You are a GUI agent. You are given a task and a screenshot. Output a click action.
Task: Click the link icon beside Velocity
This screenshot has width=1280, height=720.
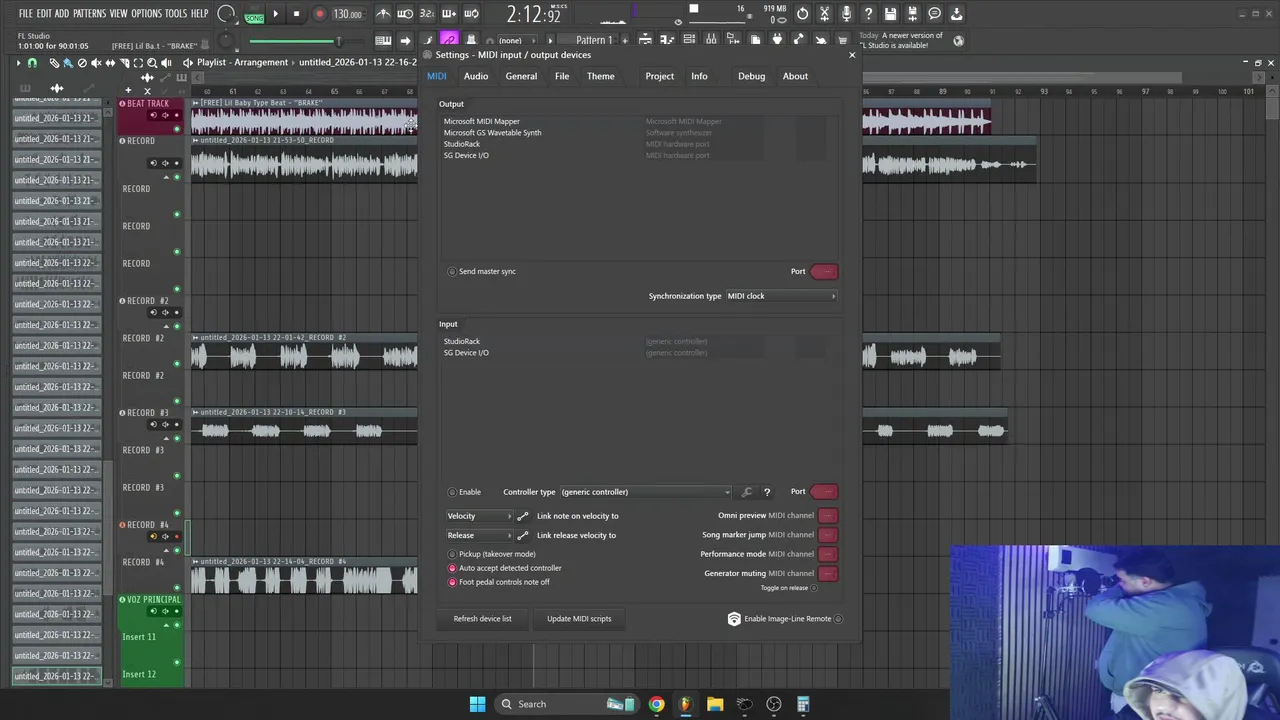click(522, 516)
